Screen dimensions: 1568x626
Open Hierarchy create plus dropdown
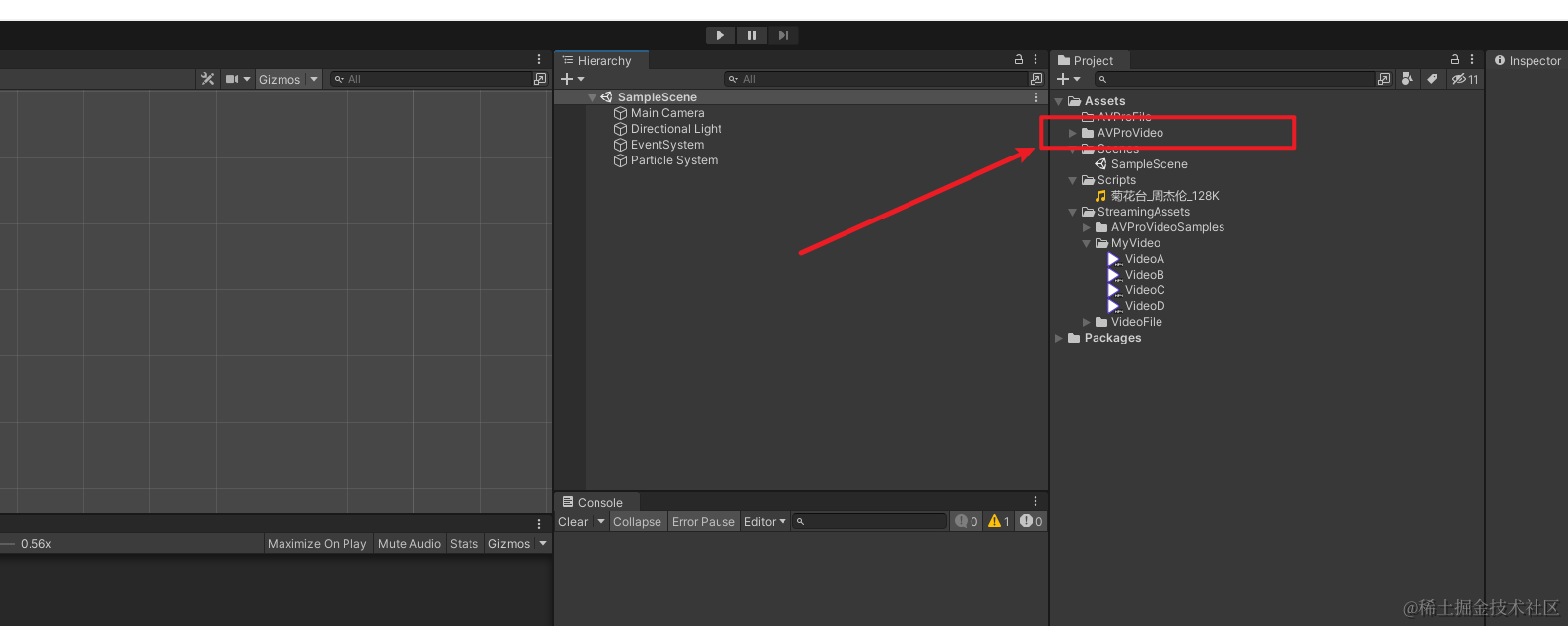(x=572, y=79)
